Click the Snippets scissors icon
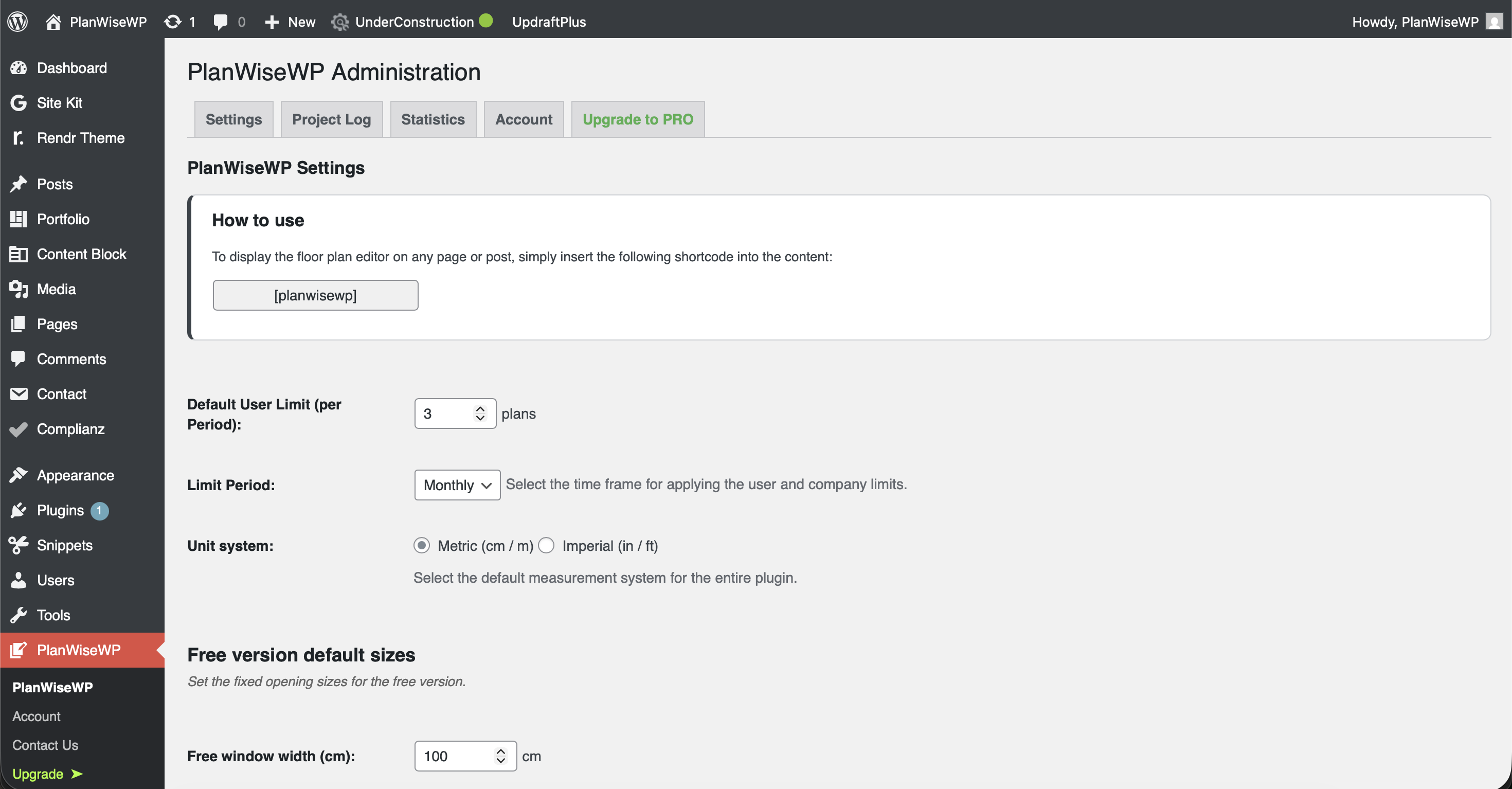The image size is (1512, 789). click(18, 545)
